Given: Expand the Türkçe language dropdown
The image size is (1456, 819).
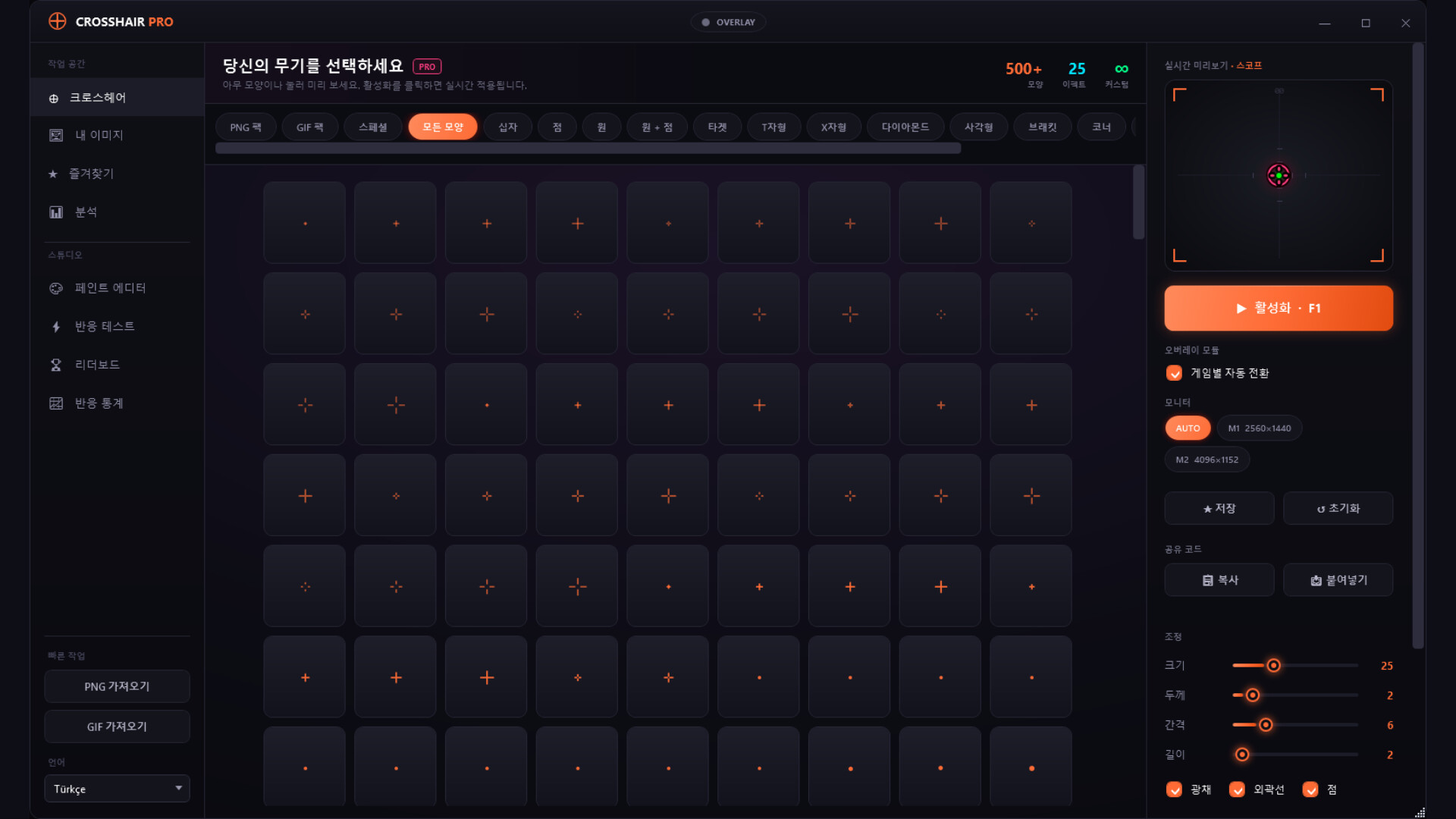Looking at the screenshot, I should pos(117,789).
